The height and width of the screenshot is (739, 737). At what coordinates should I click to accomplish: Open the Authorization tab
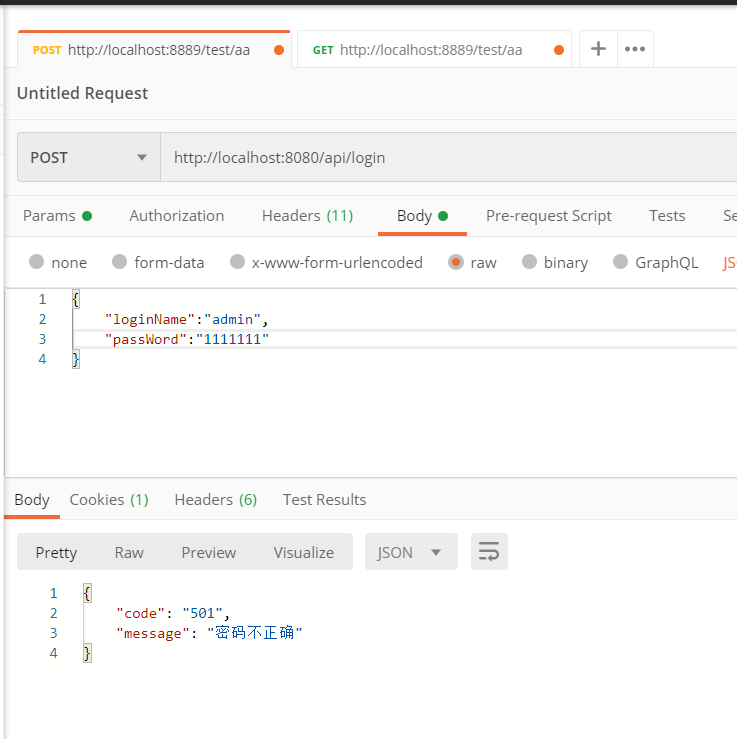(x=177, y=216)
